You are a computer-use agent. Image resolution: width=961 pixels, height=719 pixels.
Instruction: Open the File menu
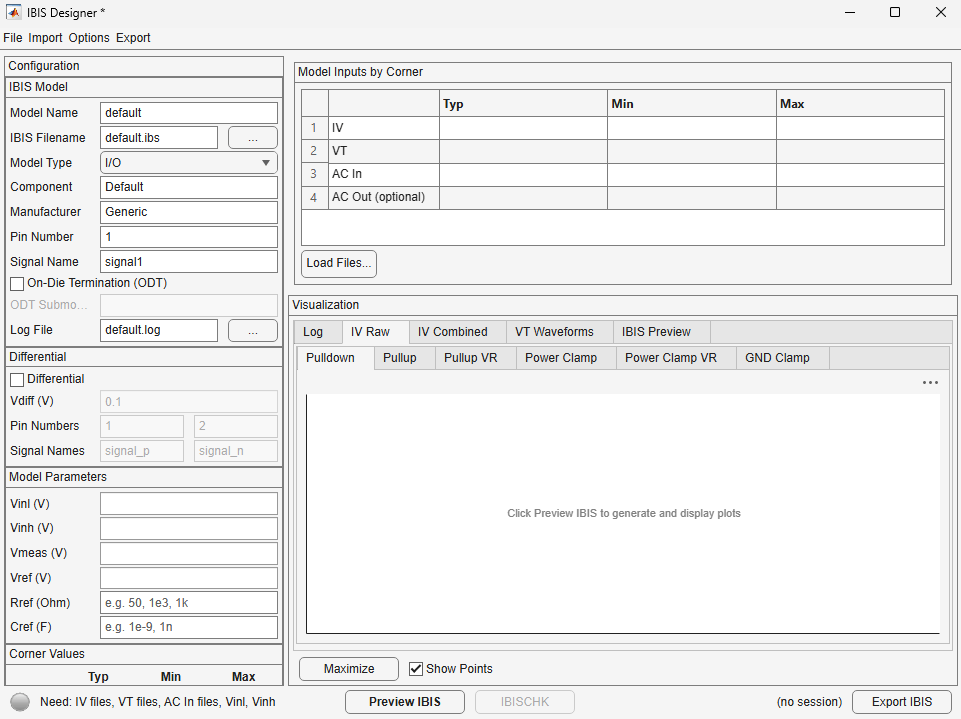(x=12, y=37)
